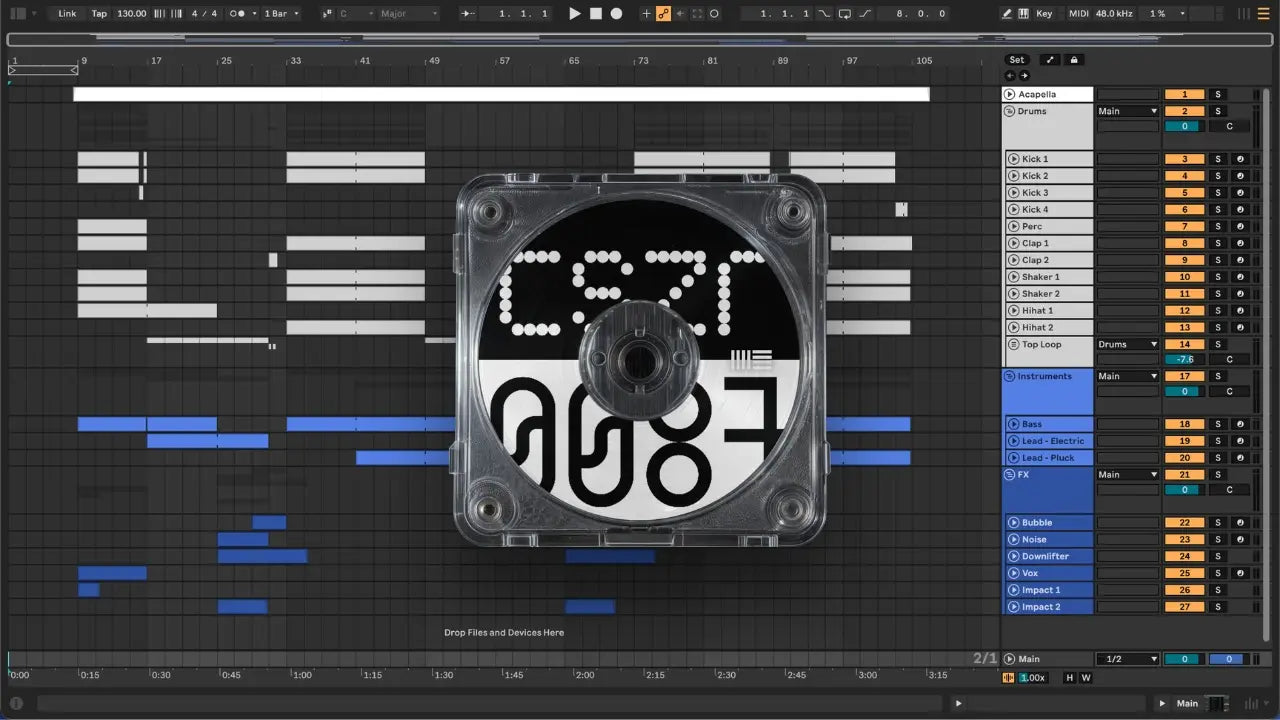
Task: Enable the Draw Mode pencil
Action: [x=1006, y=14]
